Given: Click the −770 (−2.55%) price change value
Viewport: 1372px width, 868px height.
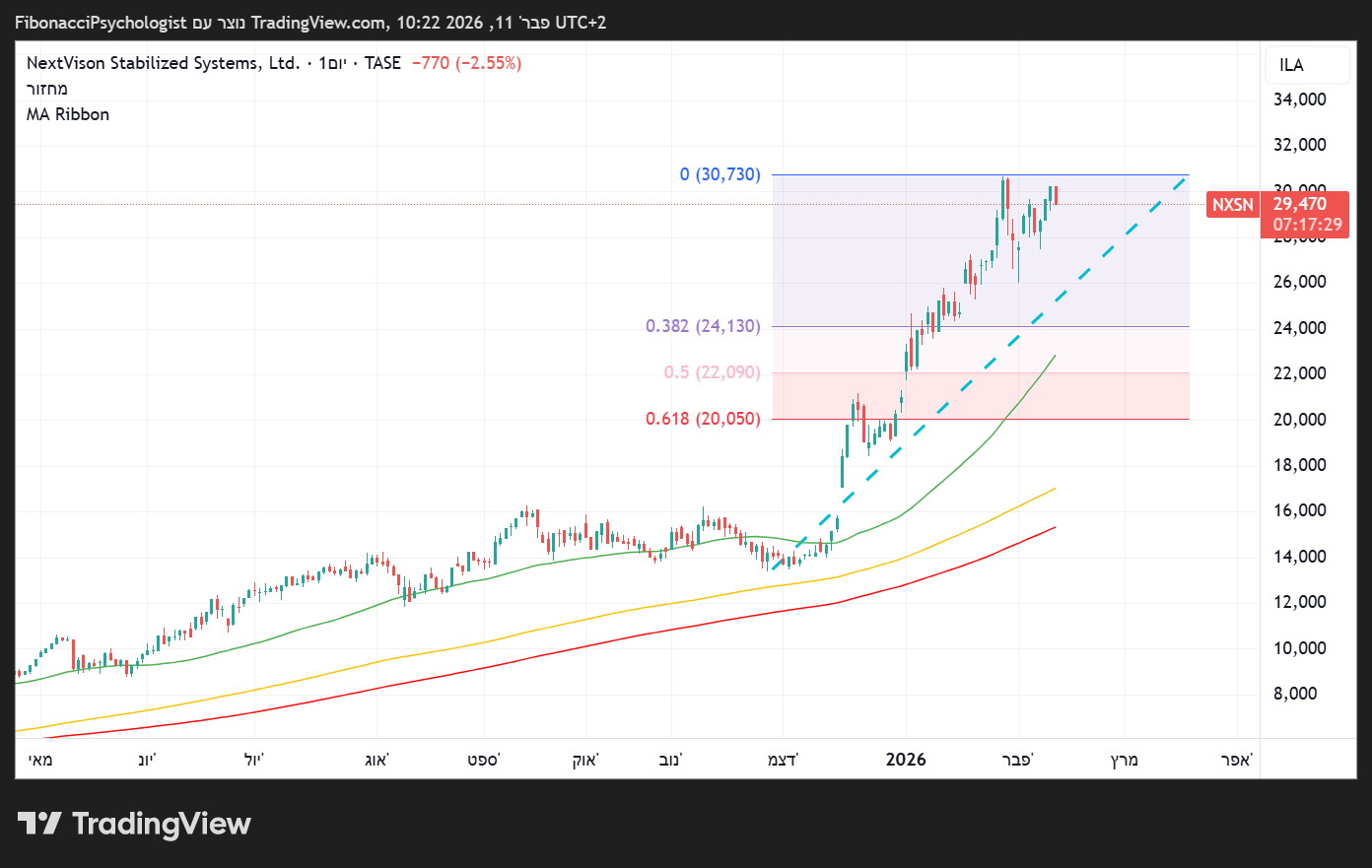Looking at the screenshot, I should tap(466, 63).
